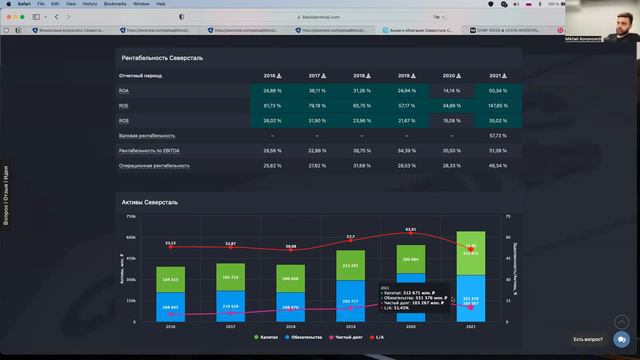This screenshot has width=640, height=360.
Task: Click the Операционная рентабельность label
Action: 154,166
